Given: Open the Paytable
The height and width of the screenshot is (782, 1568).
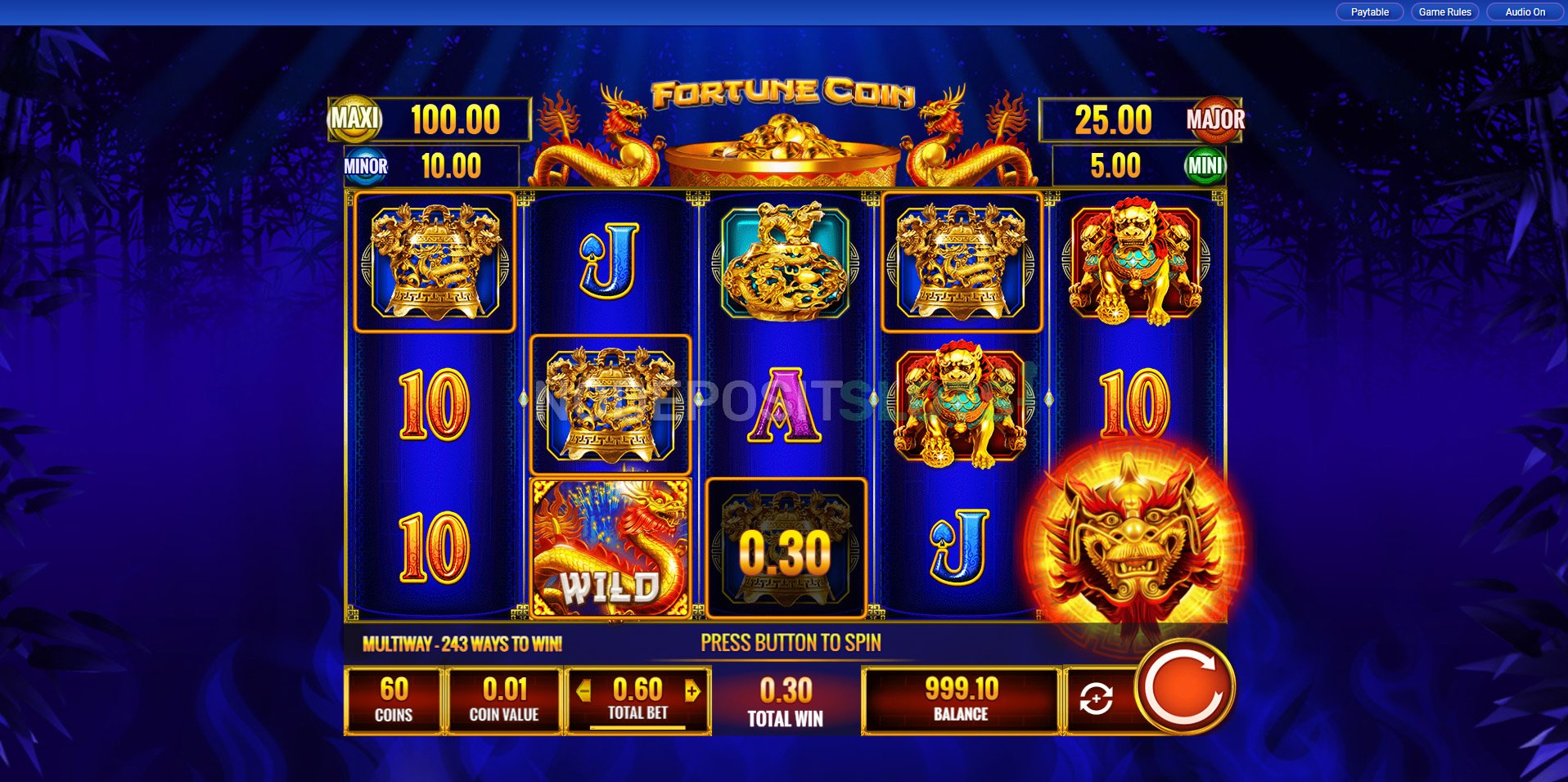Looking at the screenshot, I should coord(1370,12).
